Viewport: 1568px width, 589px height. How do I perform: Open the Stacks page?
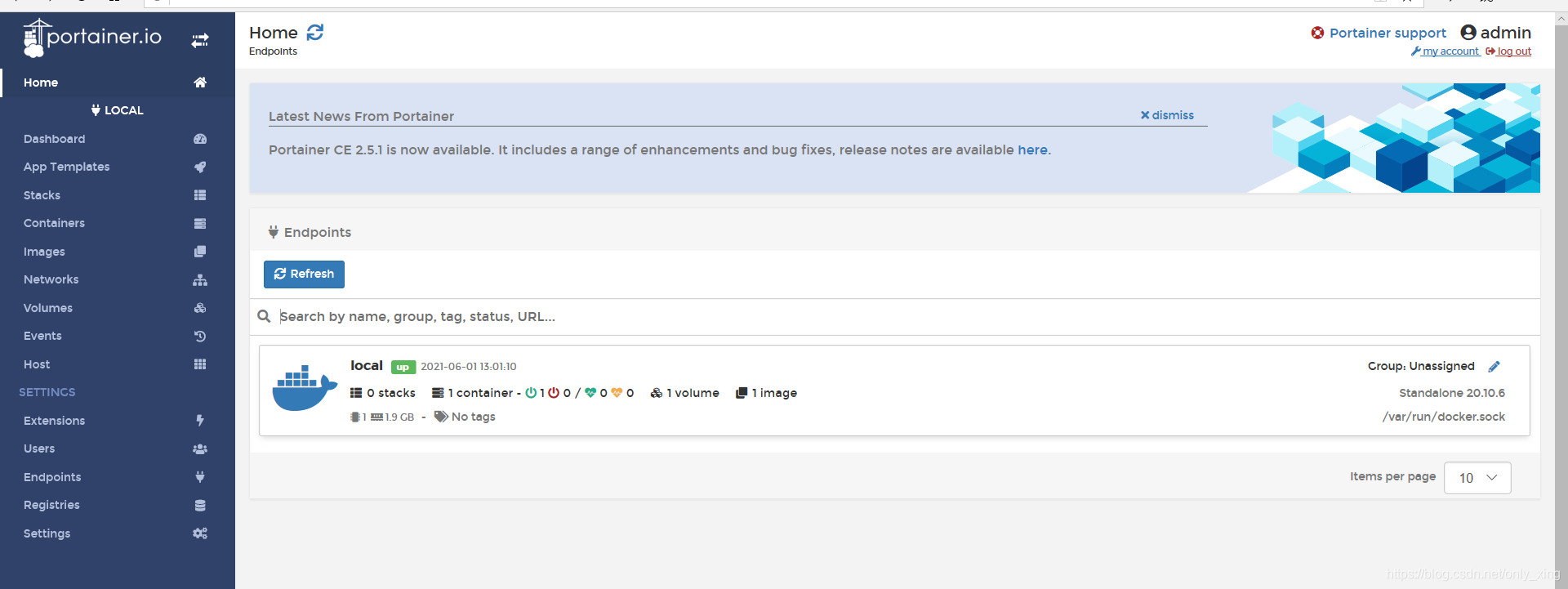pyautogui.click(x=42, y=195)
